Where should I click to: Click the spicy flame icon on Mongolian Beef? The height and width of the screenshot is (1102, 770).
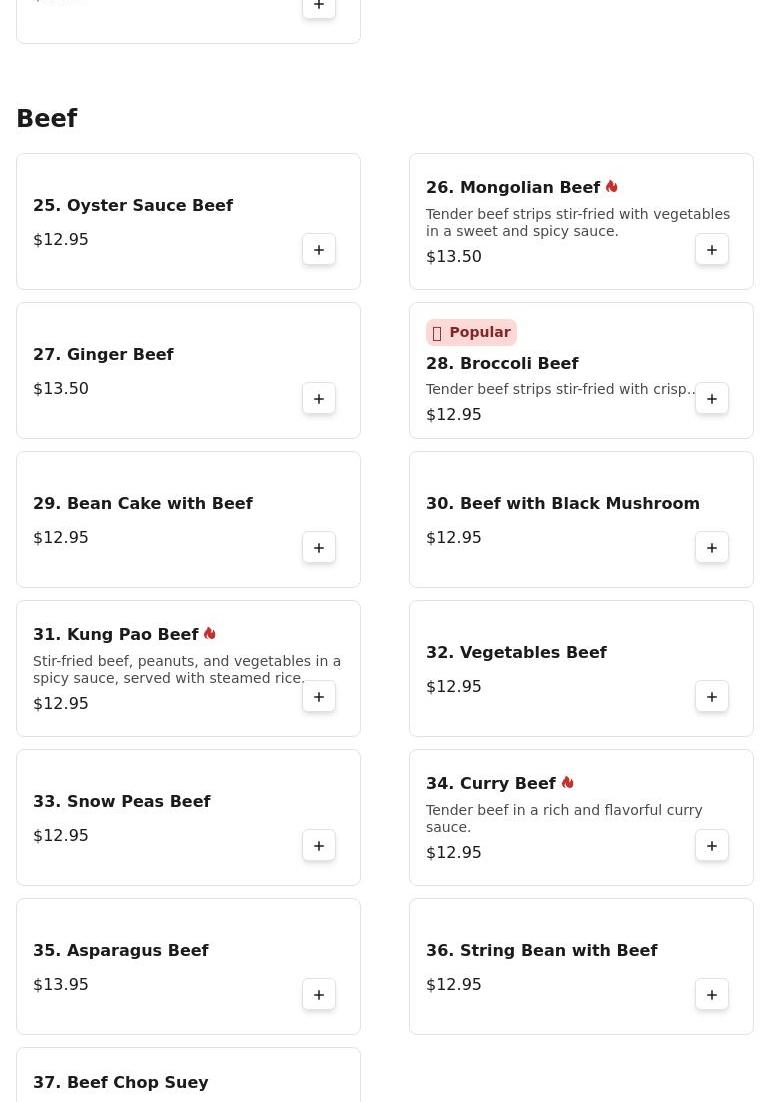coord(611,186)
